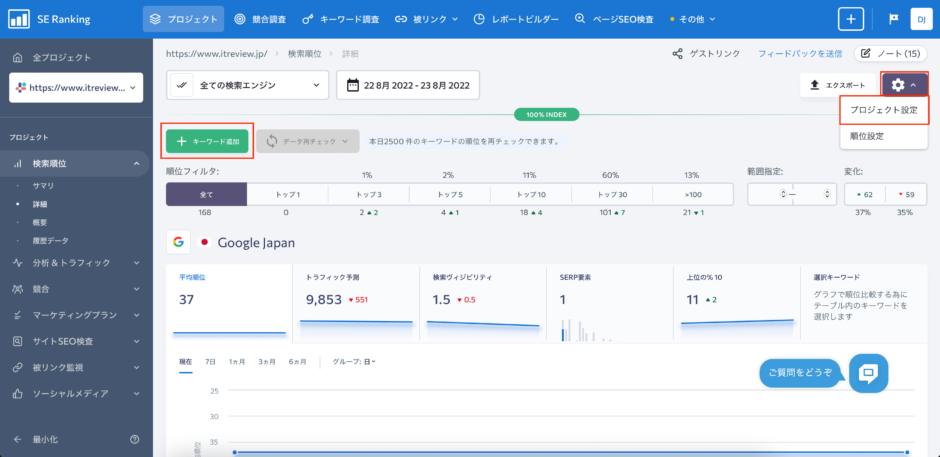The width and height of the screenshot is (940, 457).
Task: Open the chat bubble support icon
Action: click(868, 374)
